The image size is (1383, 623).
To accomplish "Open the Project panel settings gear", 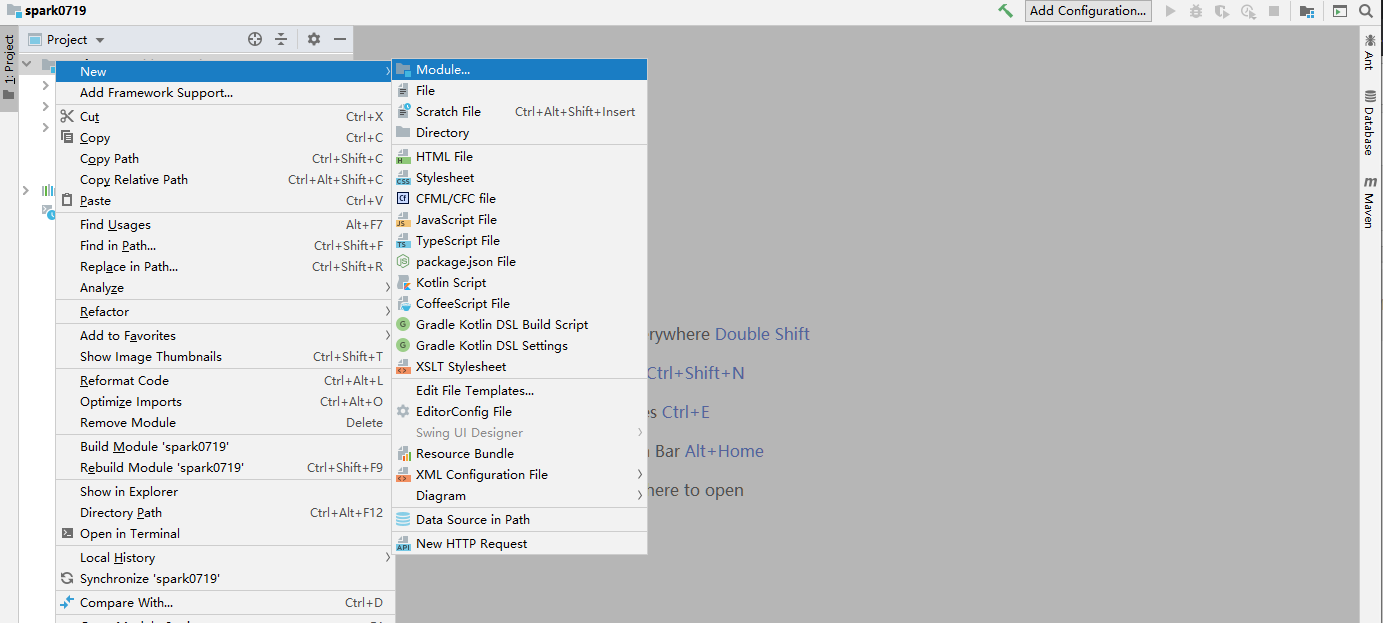I will (314, 39).
